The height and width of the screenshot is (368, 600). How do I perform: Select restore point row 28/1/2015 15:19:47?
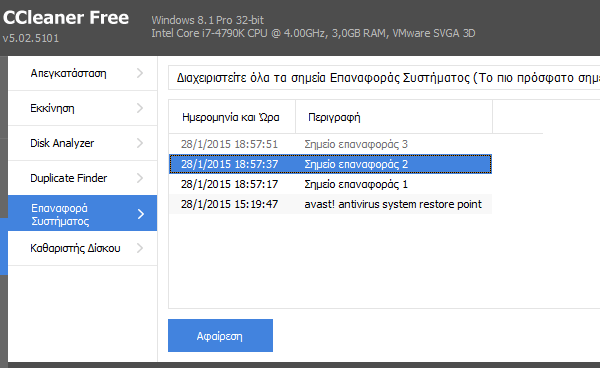click(x=330, y=204)
